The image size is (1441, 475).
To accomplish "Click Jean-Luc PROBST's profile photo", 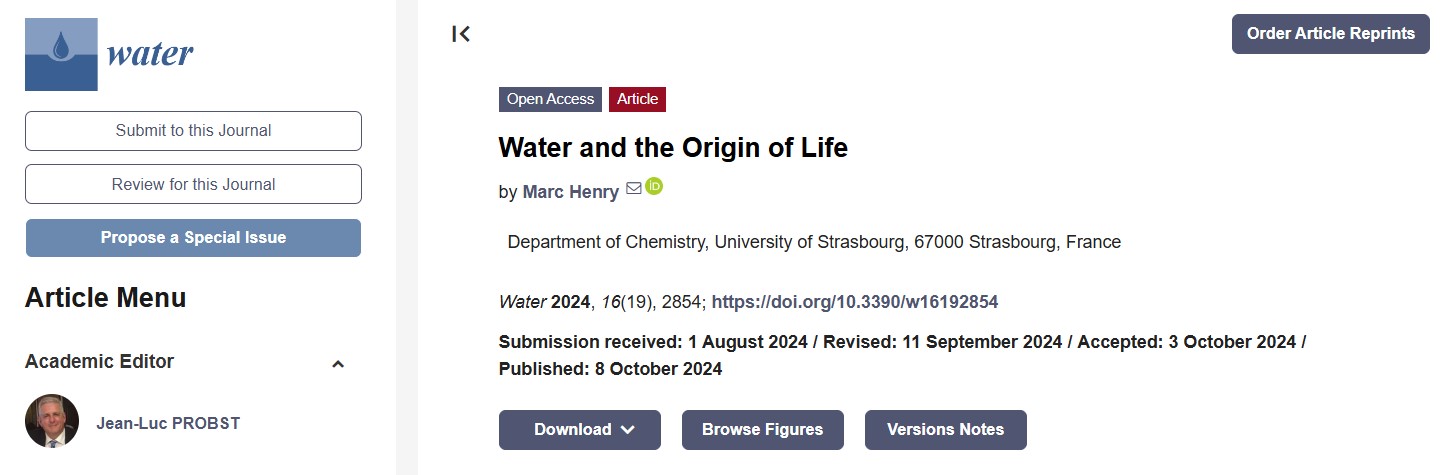I will tap(52, 421).
